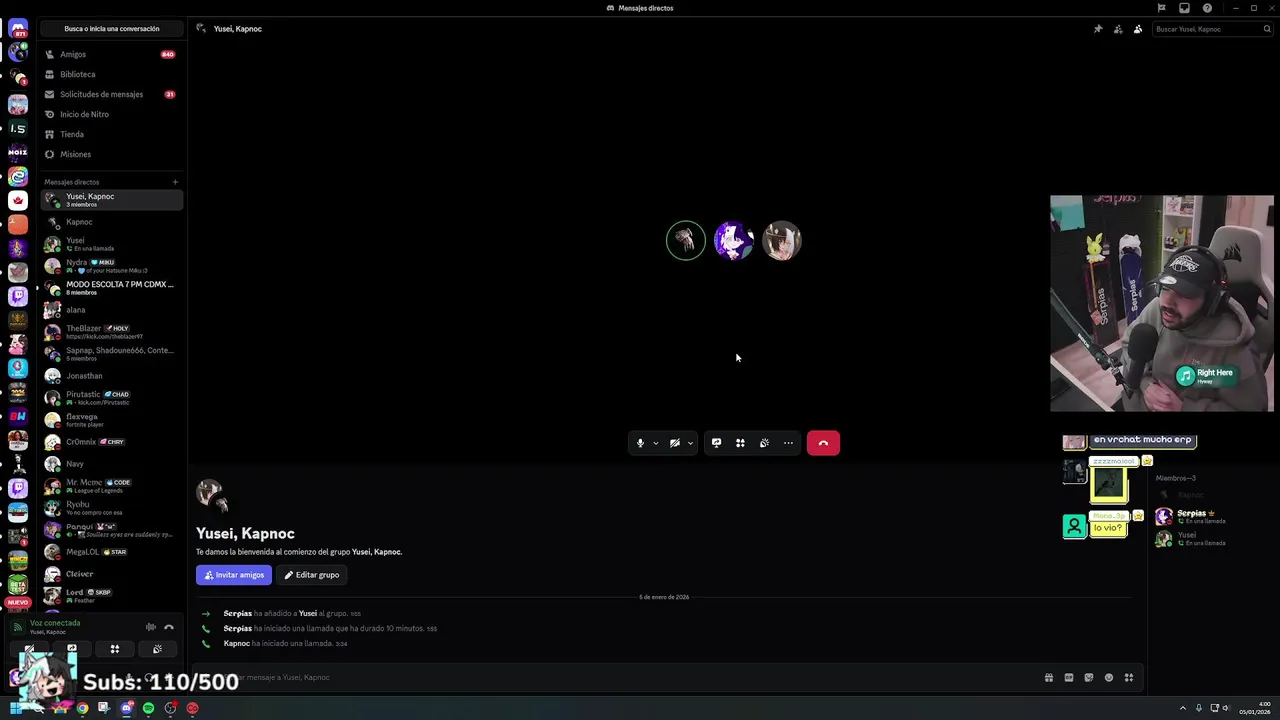Open TheBlazer direct message
The width and height of the screenshot is (1280, 720).
click(111, 332)
